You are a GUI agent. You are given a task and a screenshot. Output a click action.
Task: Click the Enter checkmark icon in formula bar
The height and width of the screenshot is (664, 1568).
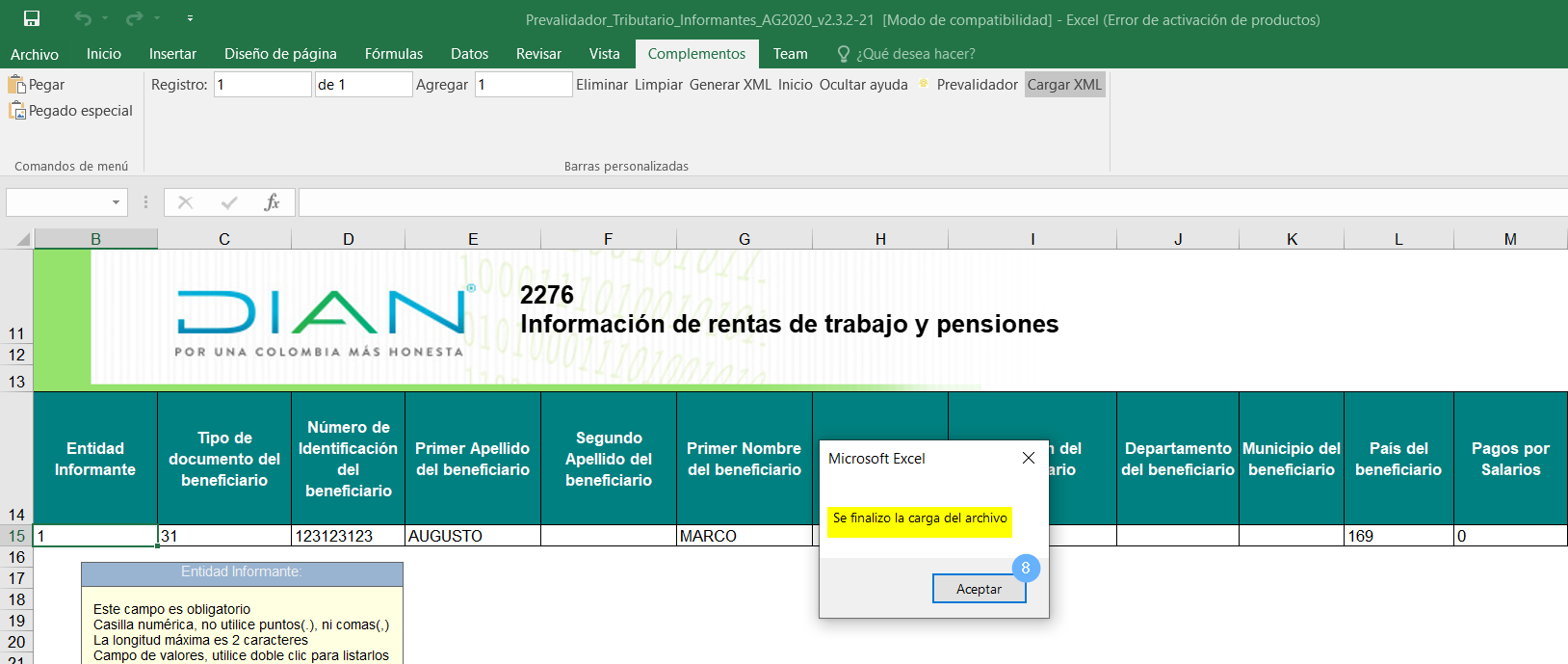[x=229, y=202]
